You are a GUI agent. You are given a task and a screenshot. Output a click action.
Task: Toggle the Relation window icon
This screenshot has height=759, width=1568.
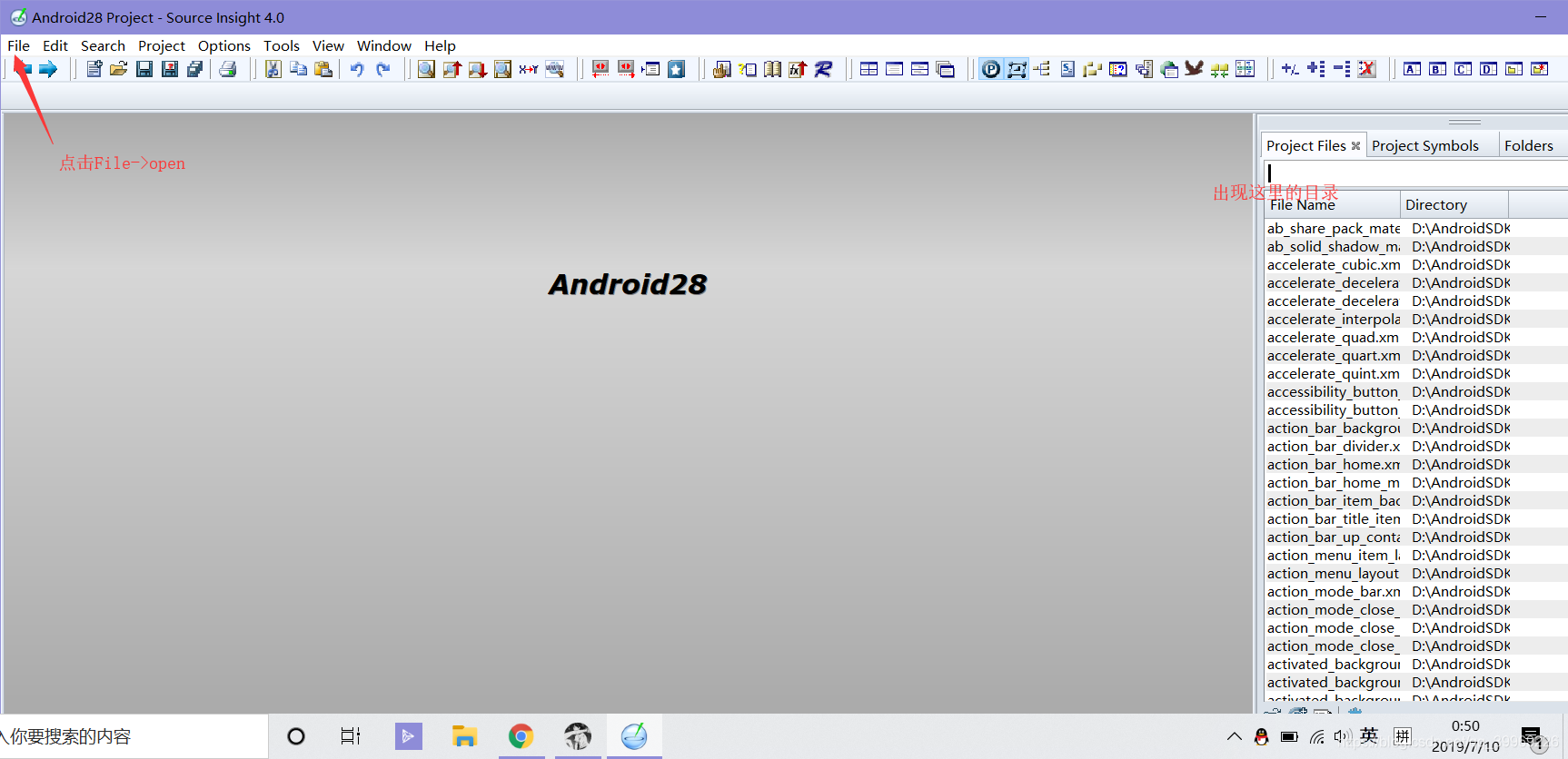tap(1017, 69)
